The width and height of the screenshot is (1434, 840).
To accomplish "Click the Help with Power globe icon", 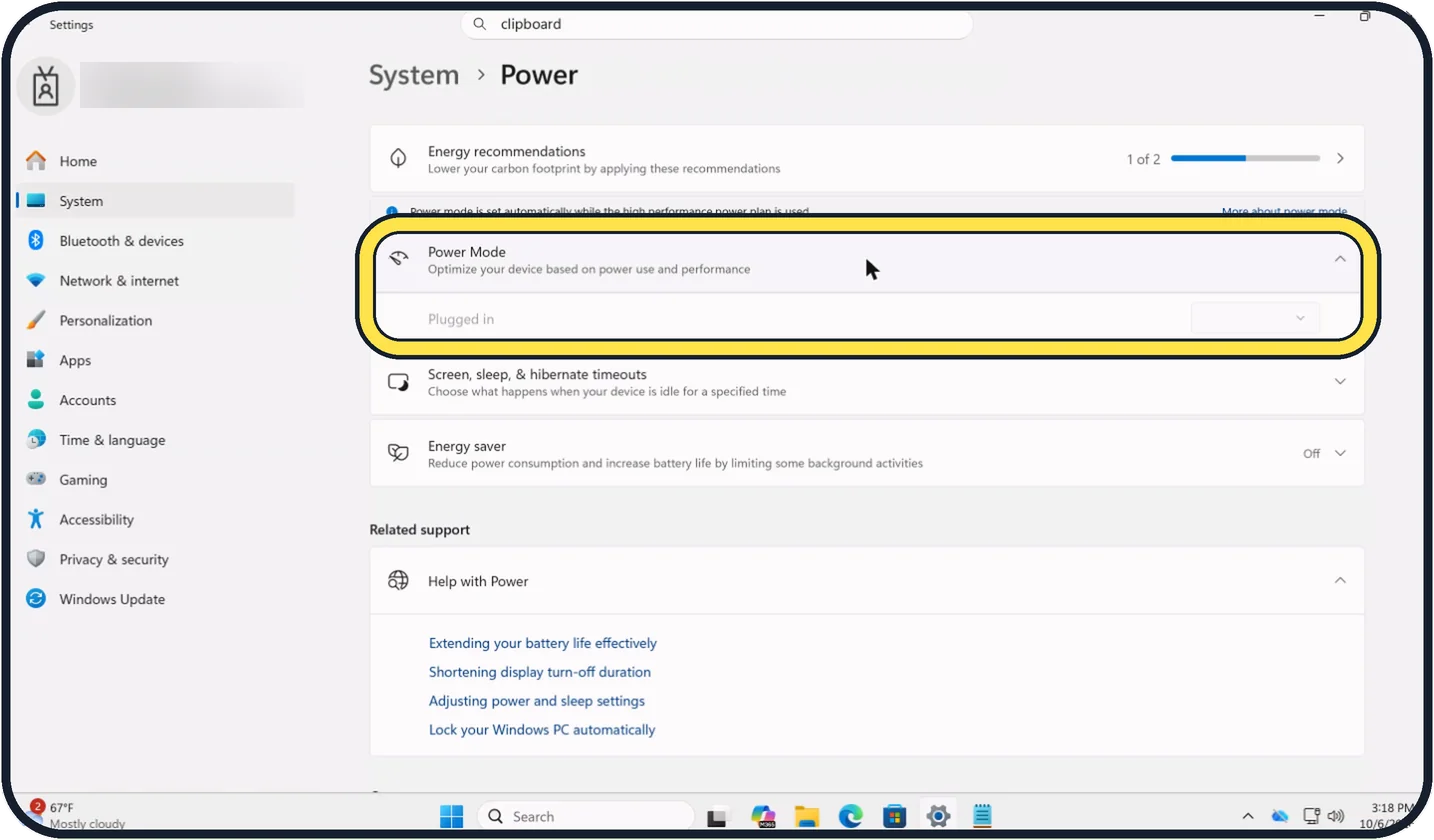I will (398, 581).
